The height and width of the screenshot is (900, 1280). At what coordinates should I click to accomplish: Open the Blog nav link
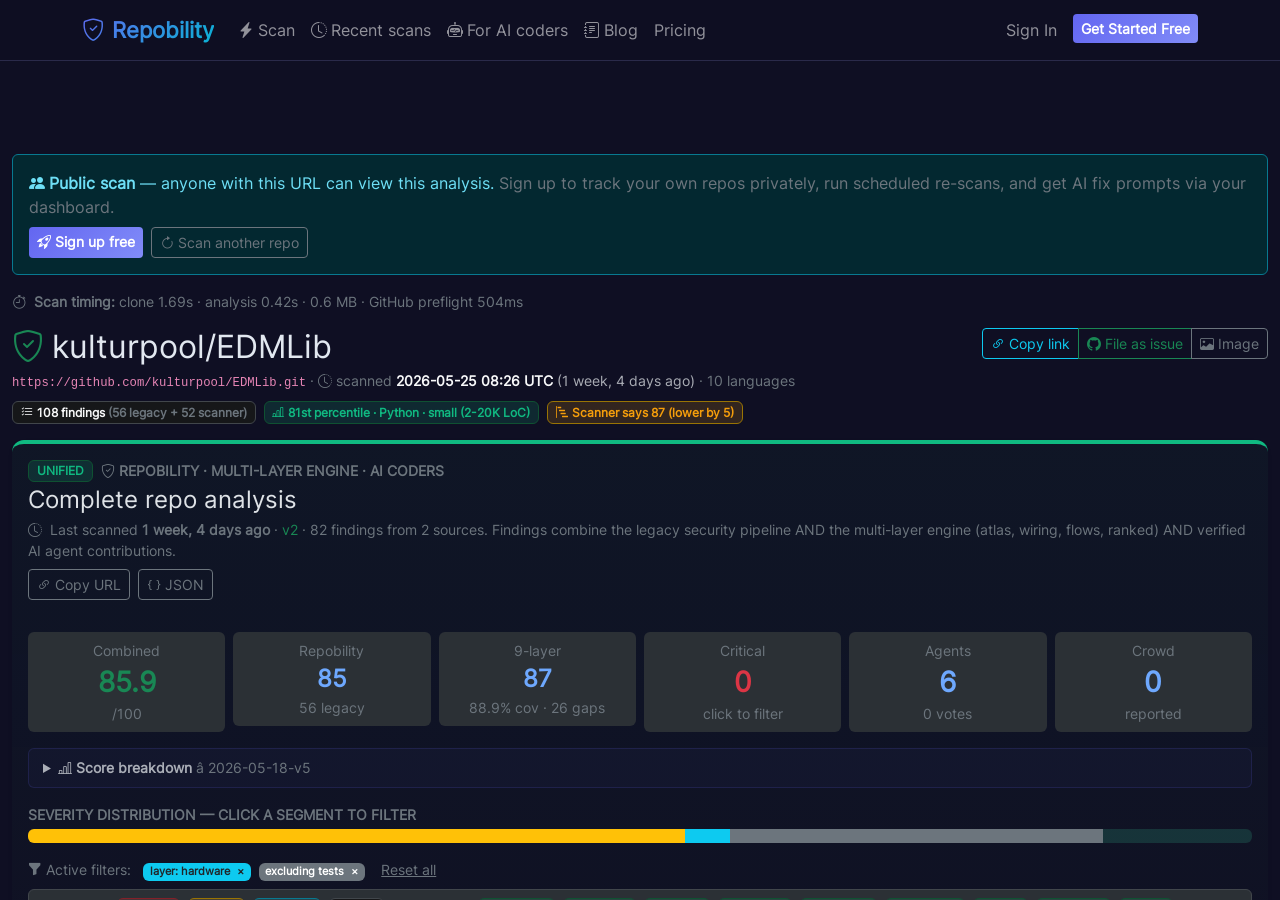[611, 30]
